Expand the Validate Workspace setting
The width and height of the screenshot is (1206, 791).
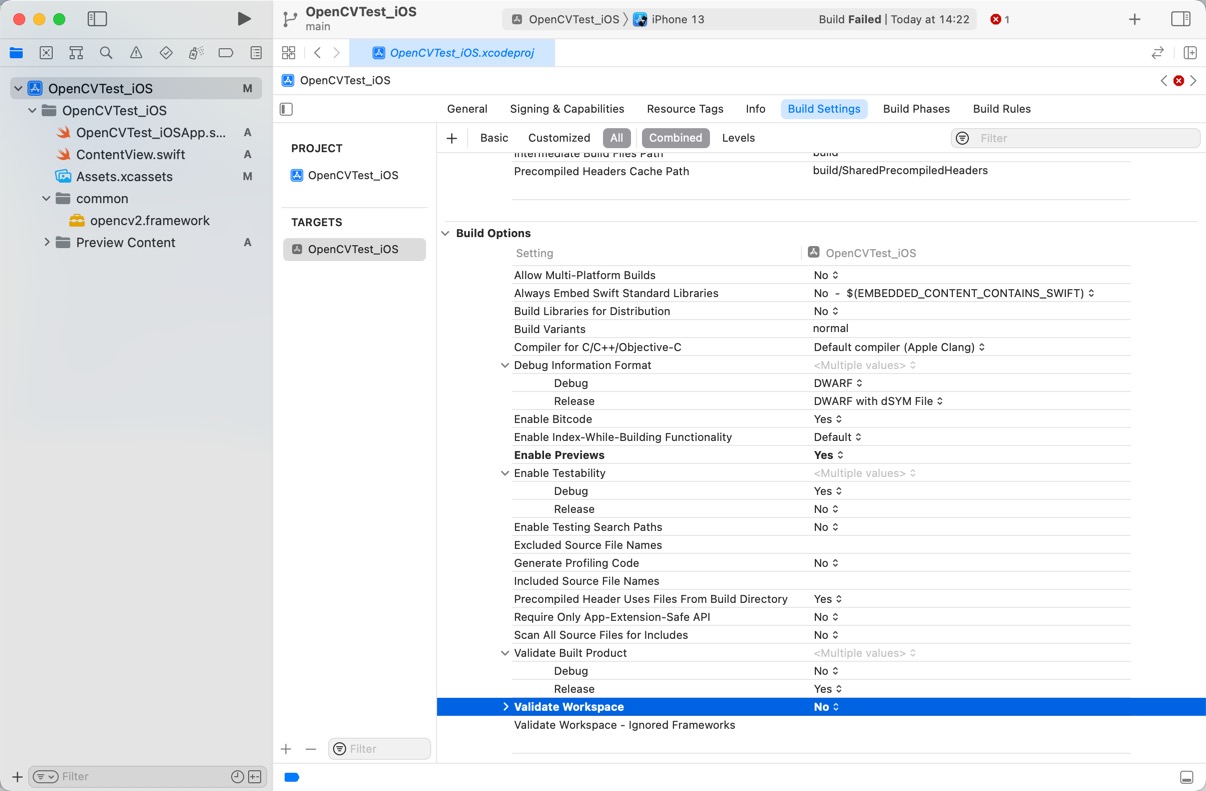click(x=505, y=707)
